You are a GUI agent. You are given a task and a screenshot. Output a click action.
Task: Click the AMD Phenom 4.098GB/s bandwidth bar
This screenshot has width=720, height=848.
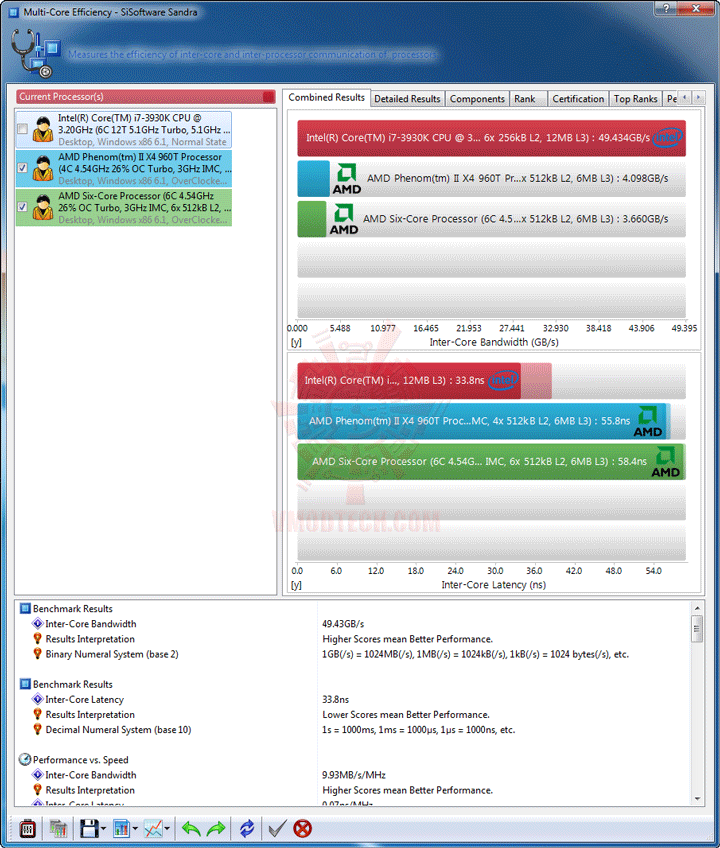[x=491, y=178]
